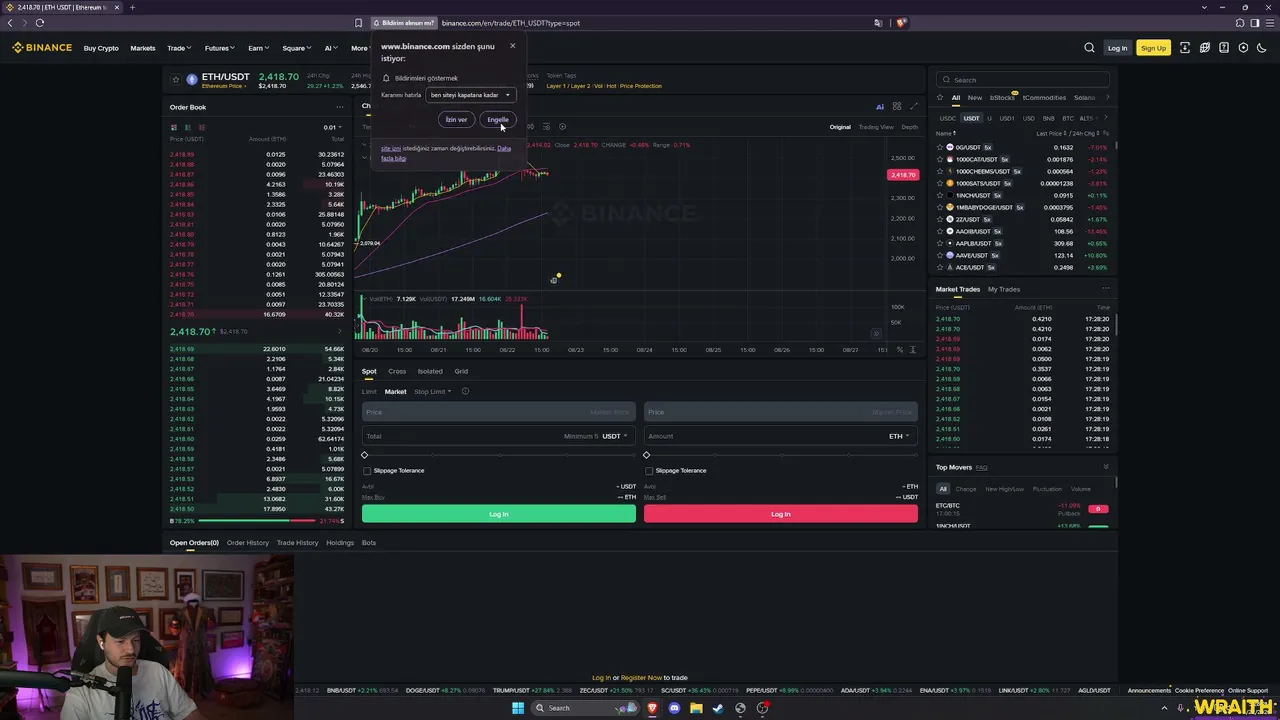Open Discord from the taskbar
Viewport: 1280px width, 720px height.
point(674,708)
